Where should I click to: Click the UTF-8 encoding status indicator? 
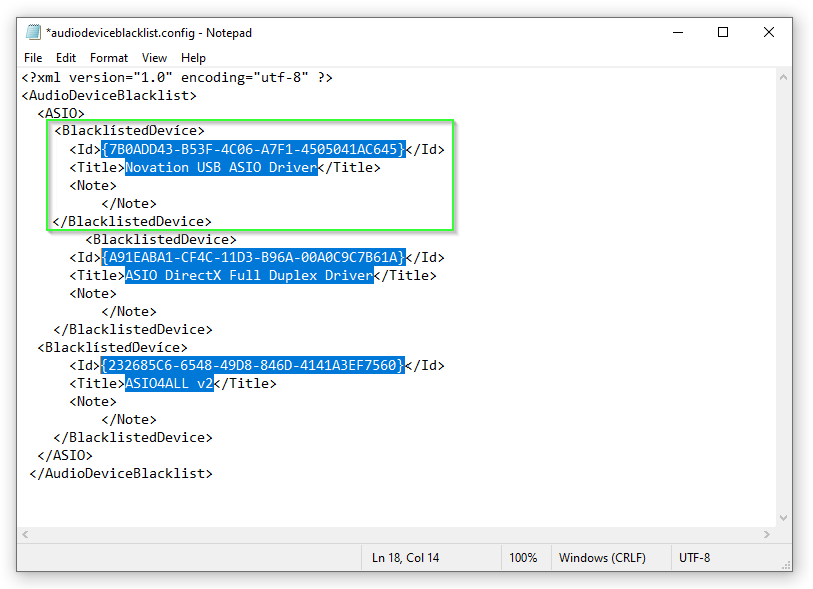[694, 558]
